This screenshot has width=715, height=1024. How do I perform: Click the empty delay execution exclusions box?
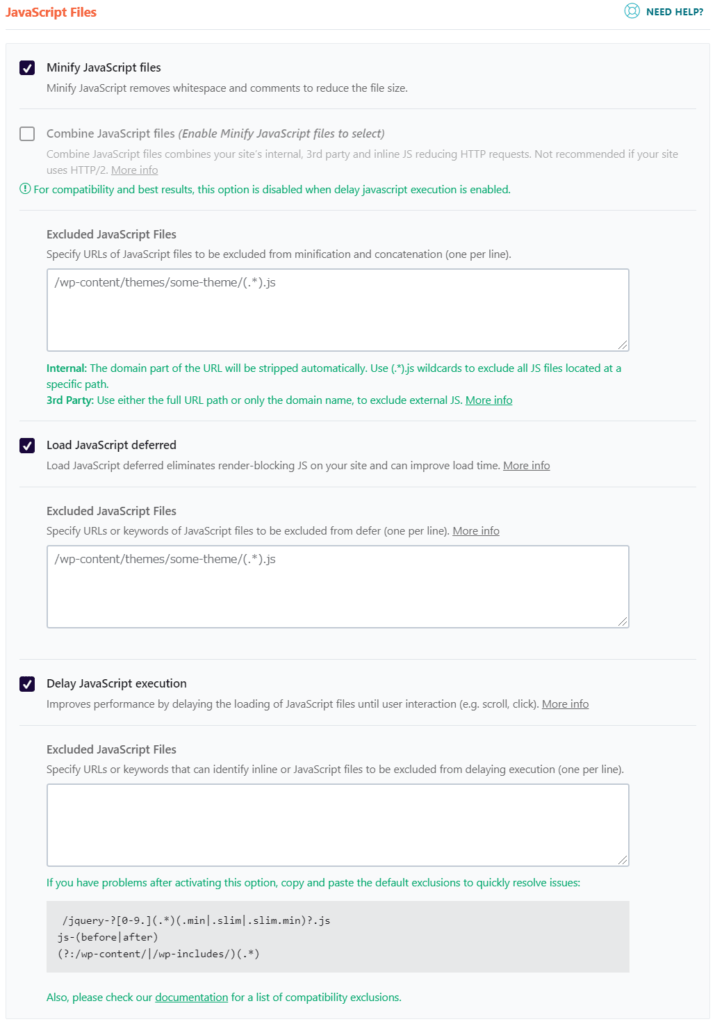pyautogui.click(x=336, y=823)
